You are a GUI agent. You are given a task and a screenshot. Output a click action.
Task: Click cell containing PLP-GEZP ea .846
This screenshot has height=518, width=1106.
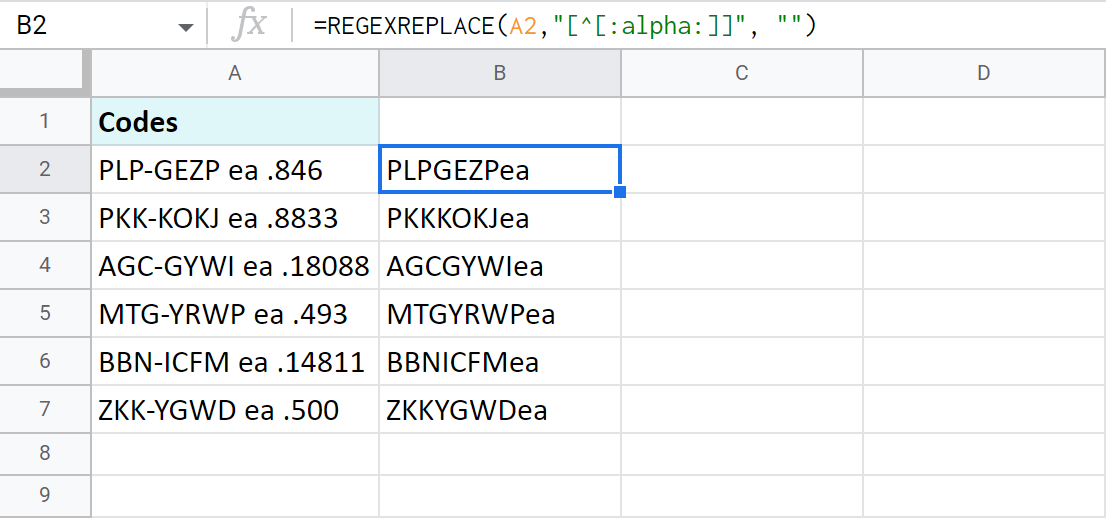point(235,170)
